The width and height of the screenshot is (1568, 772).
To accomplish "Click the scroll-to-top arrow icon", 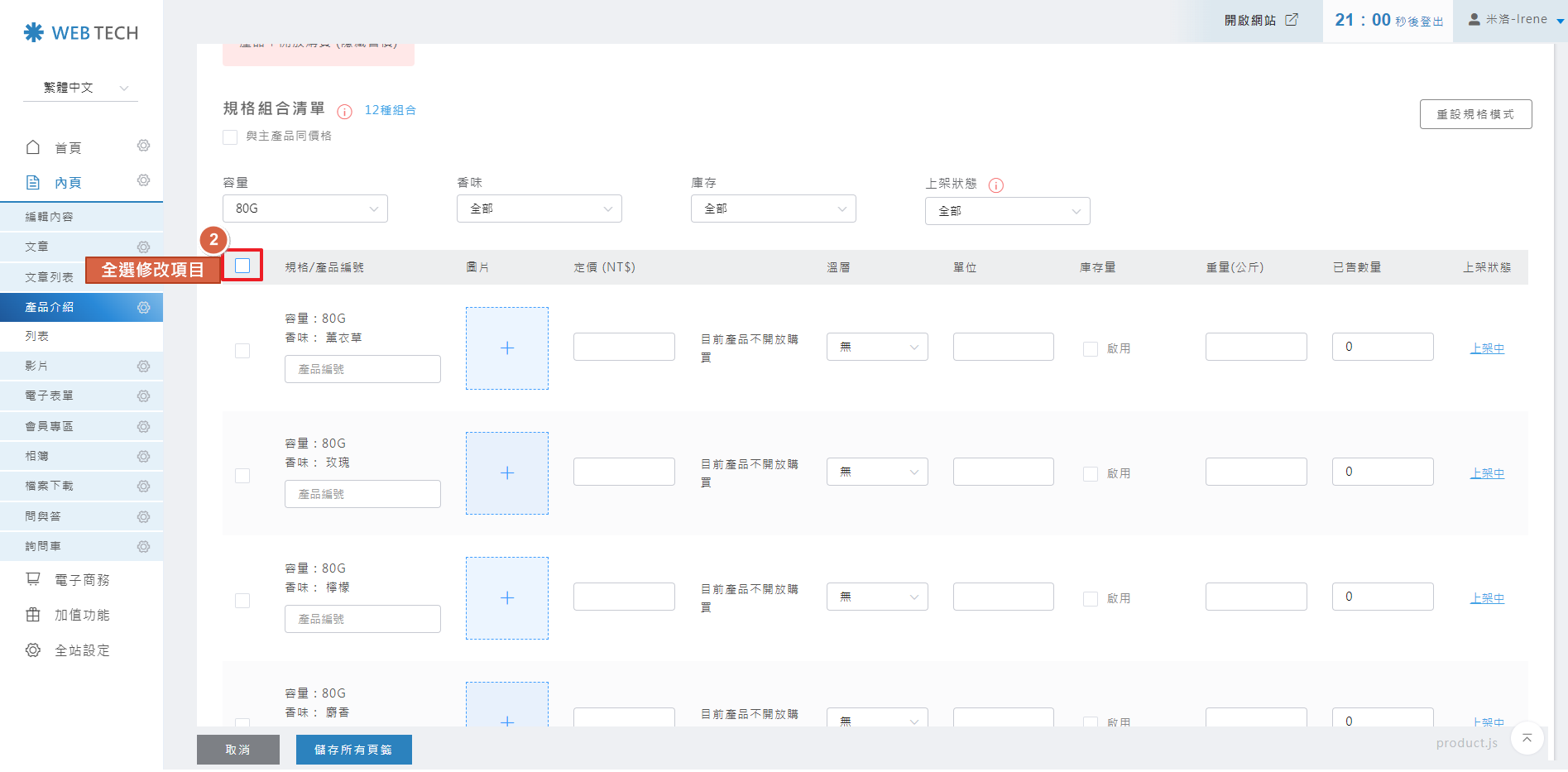I will click(x=1527, y=737).
